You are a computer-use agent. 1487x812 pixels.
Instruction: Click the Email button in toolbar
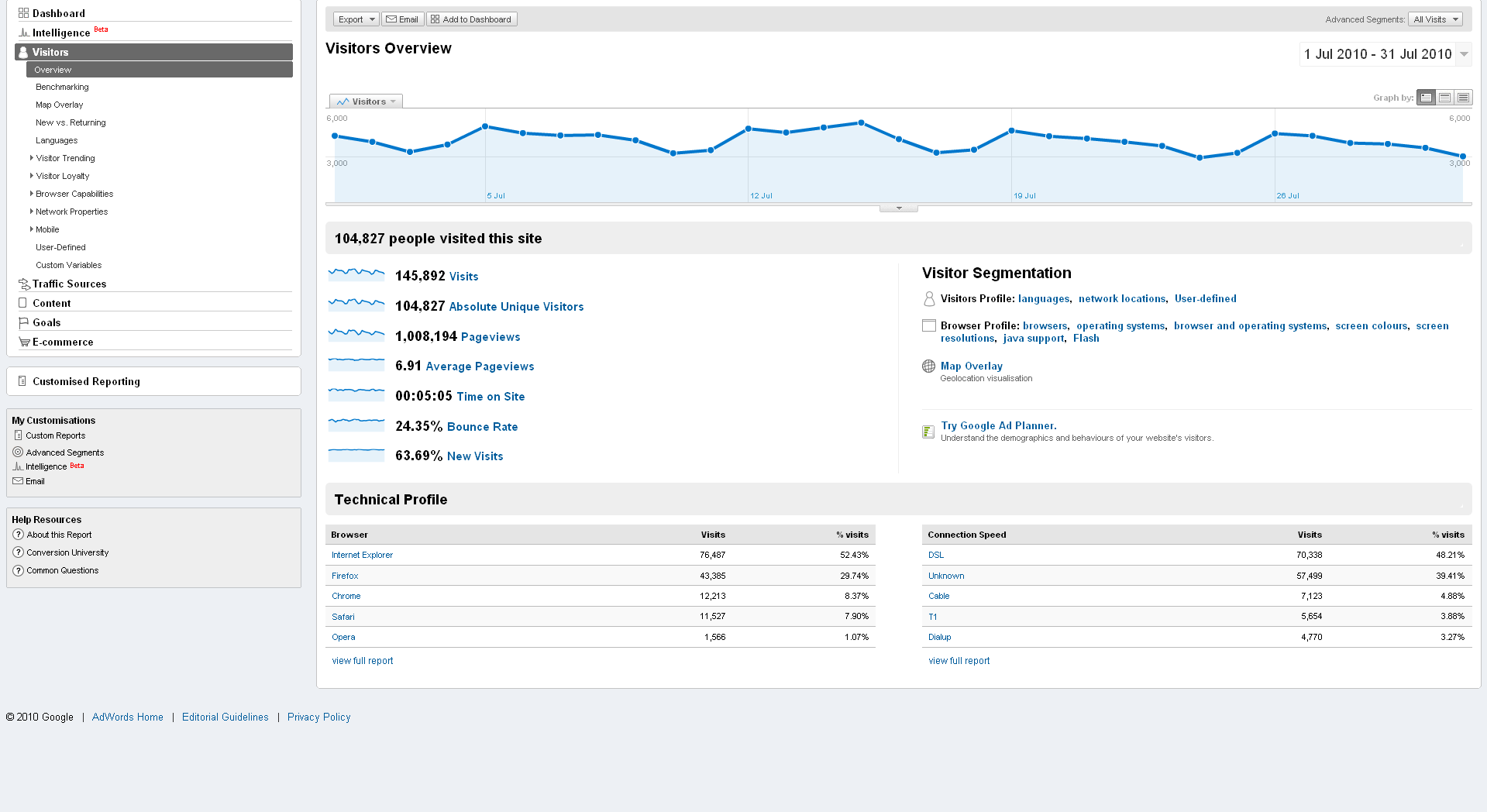402,19
